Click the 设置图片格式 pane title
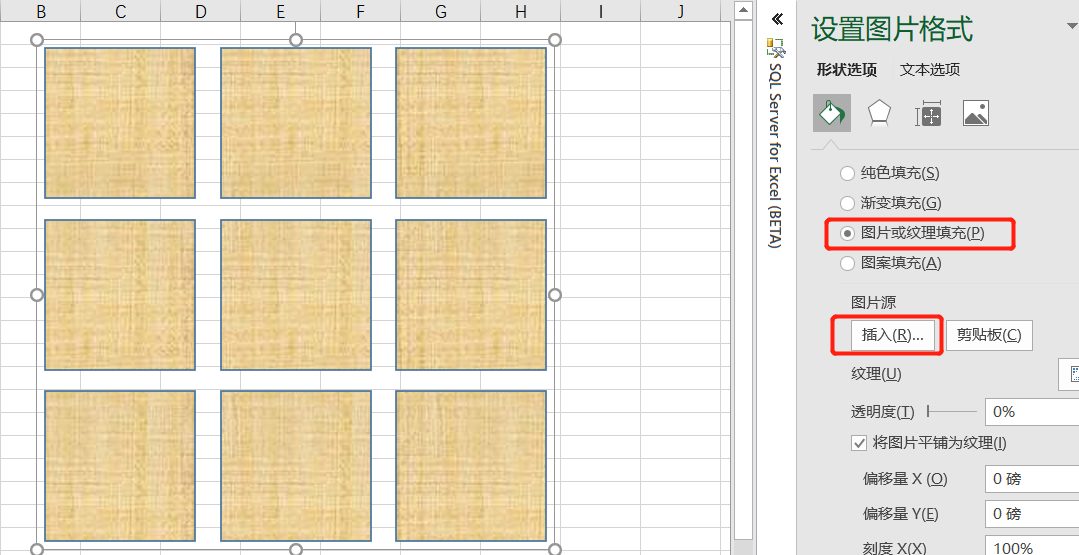1079x555 pixels. pyautogui.click(x=892, y=29)
